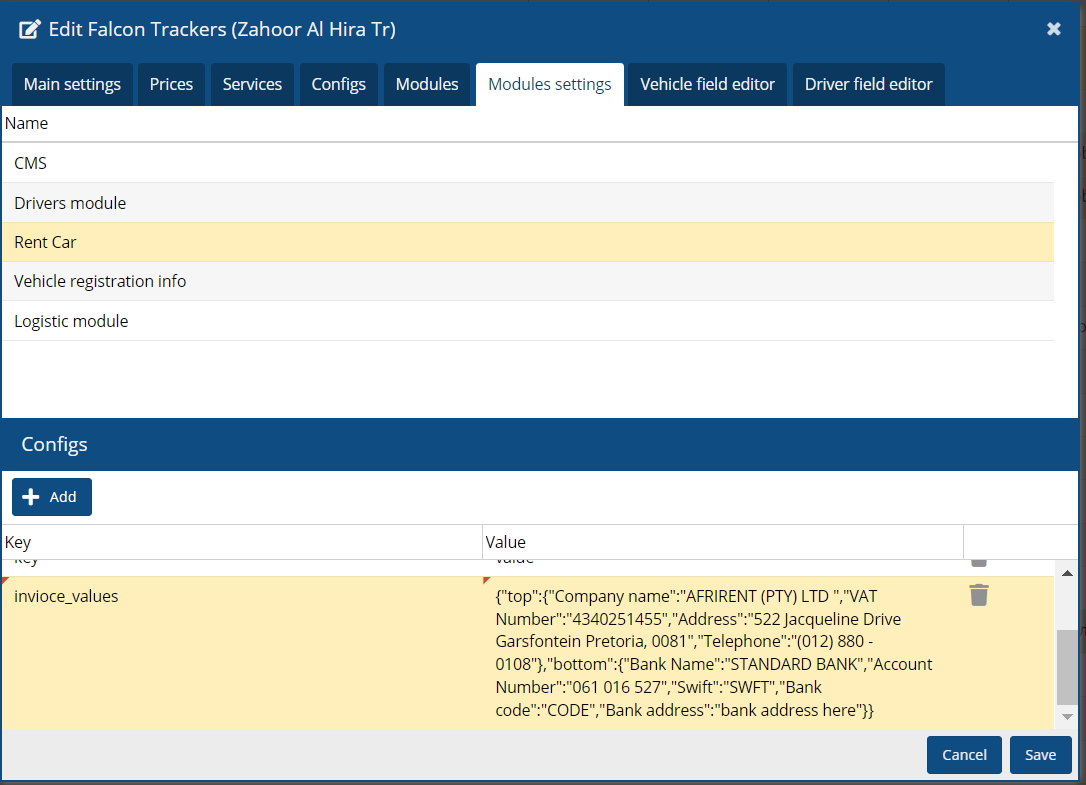This screenshot has width=1086, height=785.
Task: Delete the invioce_values config entry
Action: (x=979, y=596)
